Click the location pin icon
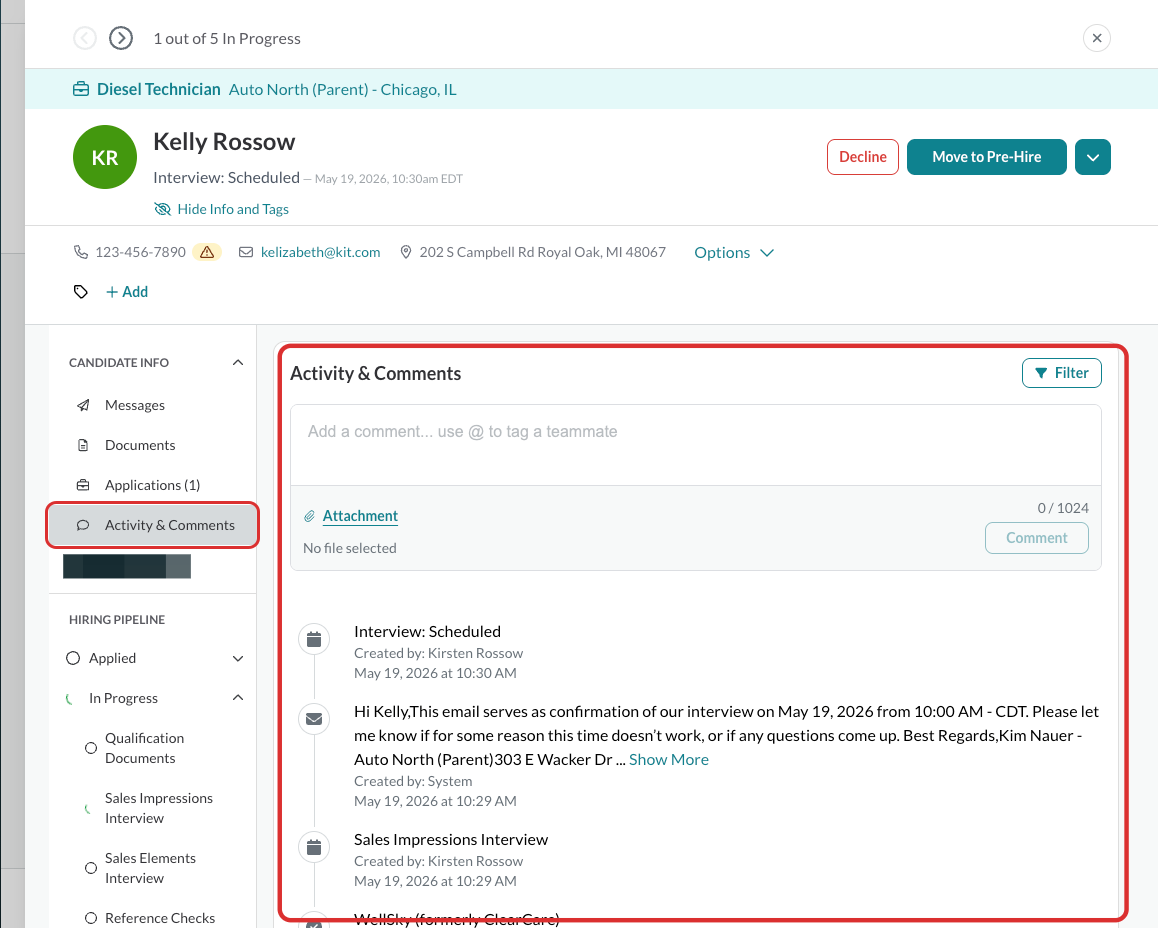This screenshot has width=1158, height=928. click(405, 252)
